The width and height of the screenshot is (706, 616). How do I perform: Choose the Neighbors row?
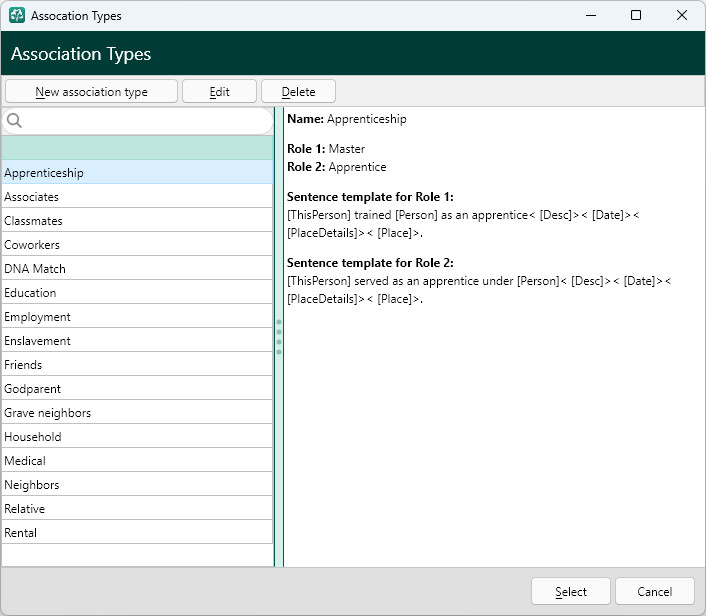point(137,485)
